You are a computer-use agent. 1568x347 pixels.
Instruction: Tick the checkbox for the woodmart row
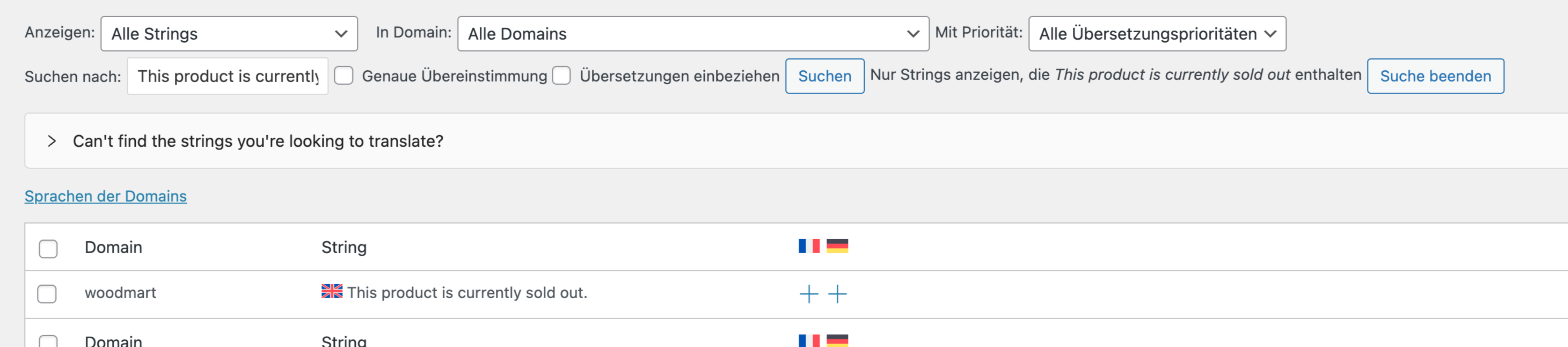[x=47, y=294]
